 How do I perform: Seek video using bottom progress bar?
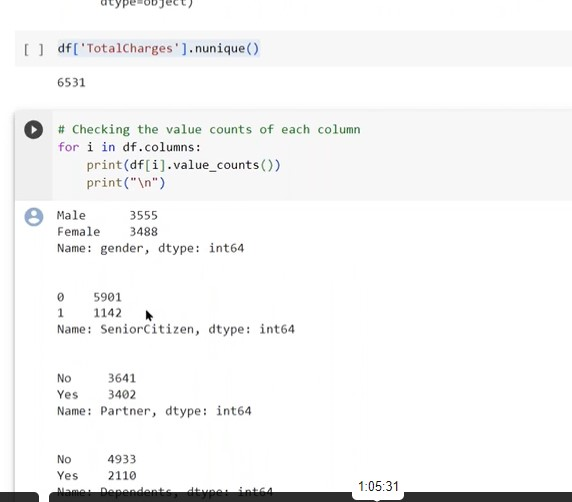coord(310,497)
